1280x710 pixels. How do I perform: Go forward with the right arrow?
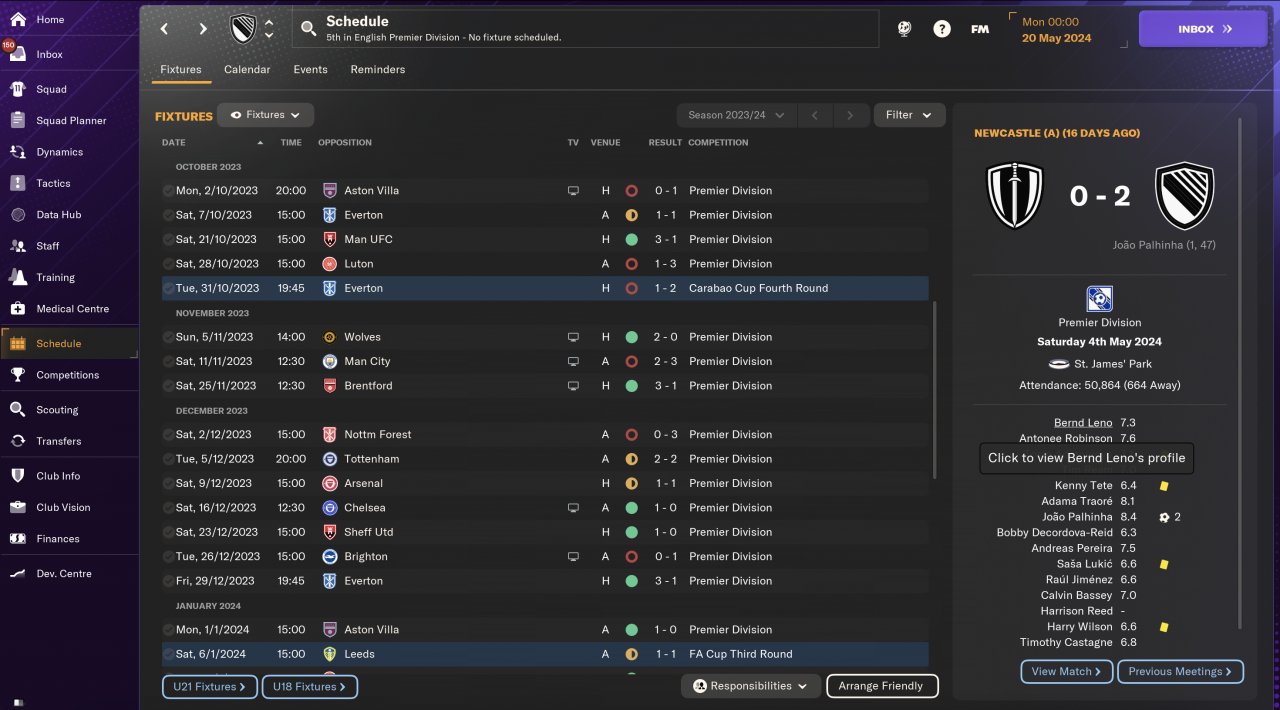click(x=203, y=29)
